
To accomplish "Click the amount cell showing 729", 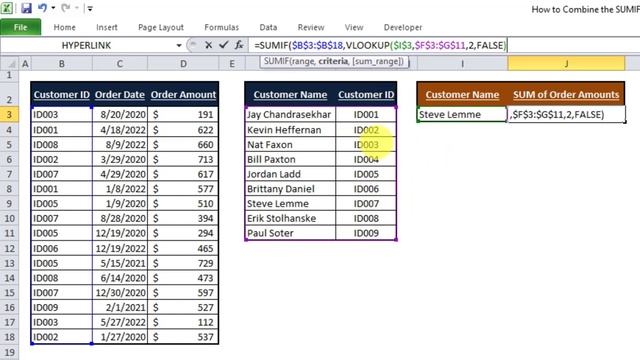I will click(183, 263).
